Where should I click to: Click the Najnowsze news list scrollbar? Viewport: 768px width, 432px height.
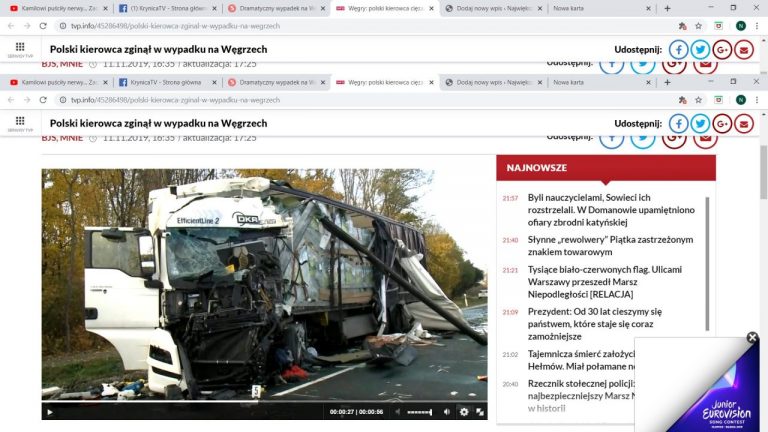pyautogui.click(x=707, y=264)
